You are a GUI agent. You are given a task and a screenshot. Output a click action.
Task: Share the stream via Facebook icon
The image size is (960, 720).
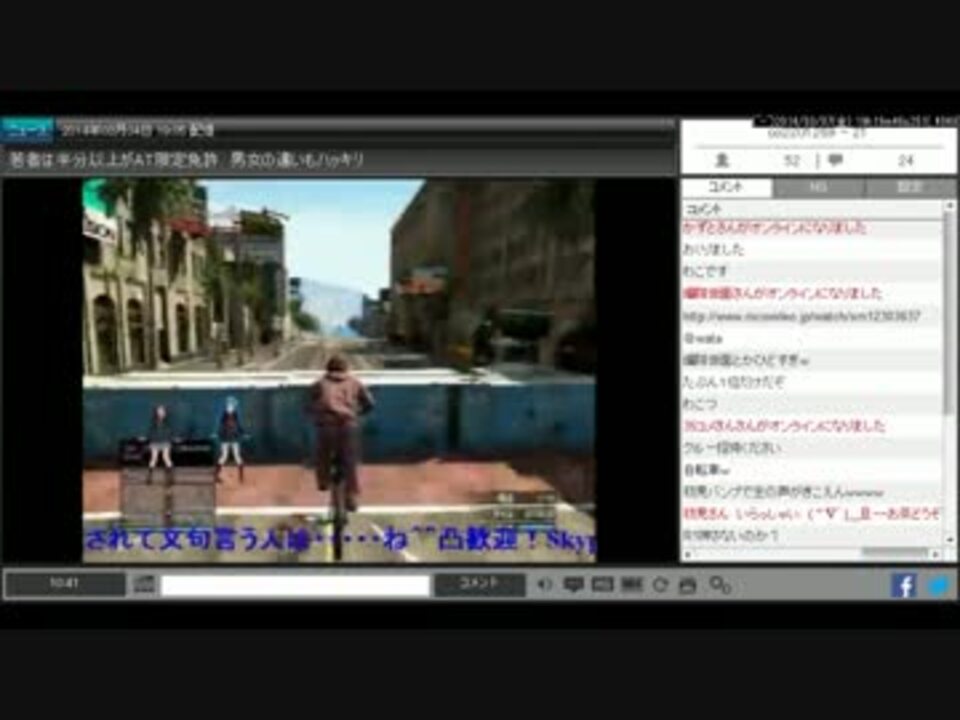[904, 585]
